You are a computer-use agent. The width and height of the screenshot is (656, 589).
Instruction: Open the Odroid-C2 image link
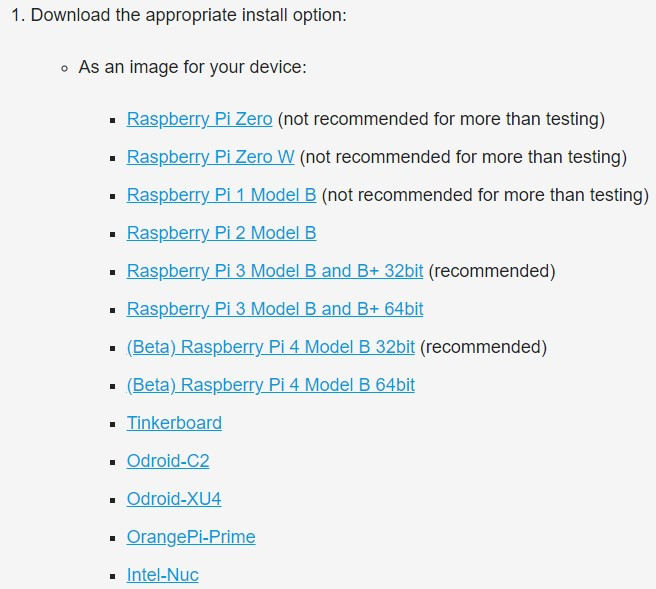pyautogui.click(x=168, y=461)
